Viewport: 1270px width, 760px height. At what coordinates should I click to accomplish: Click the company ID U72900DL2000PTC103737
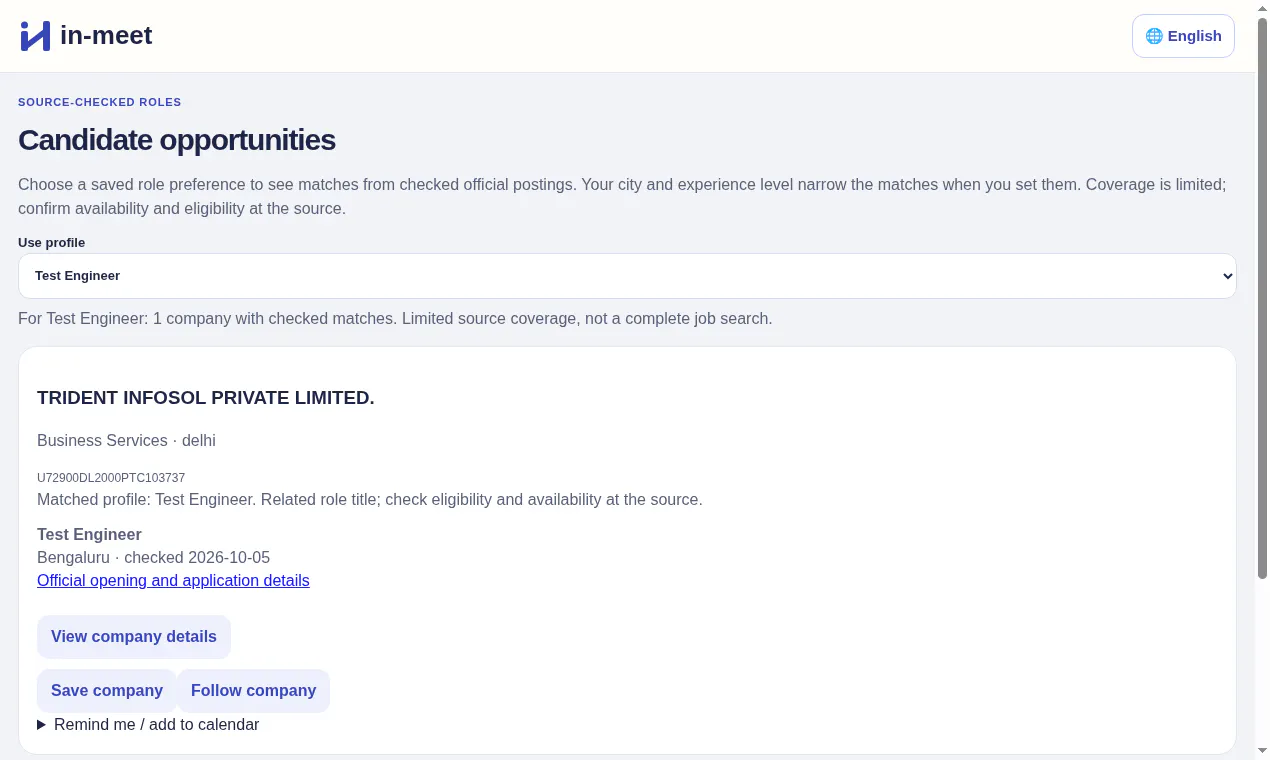click(x=111, y=478)
